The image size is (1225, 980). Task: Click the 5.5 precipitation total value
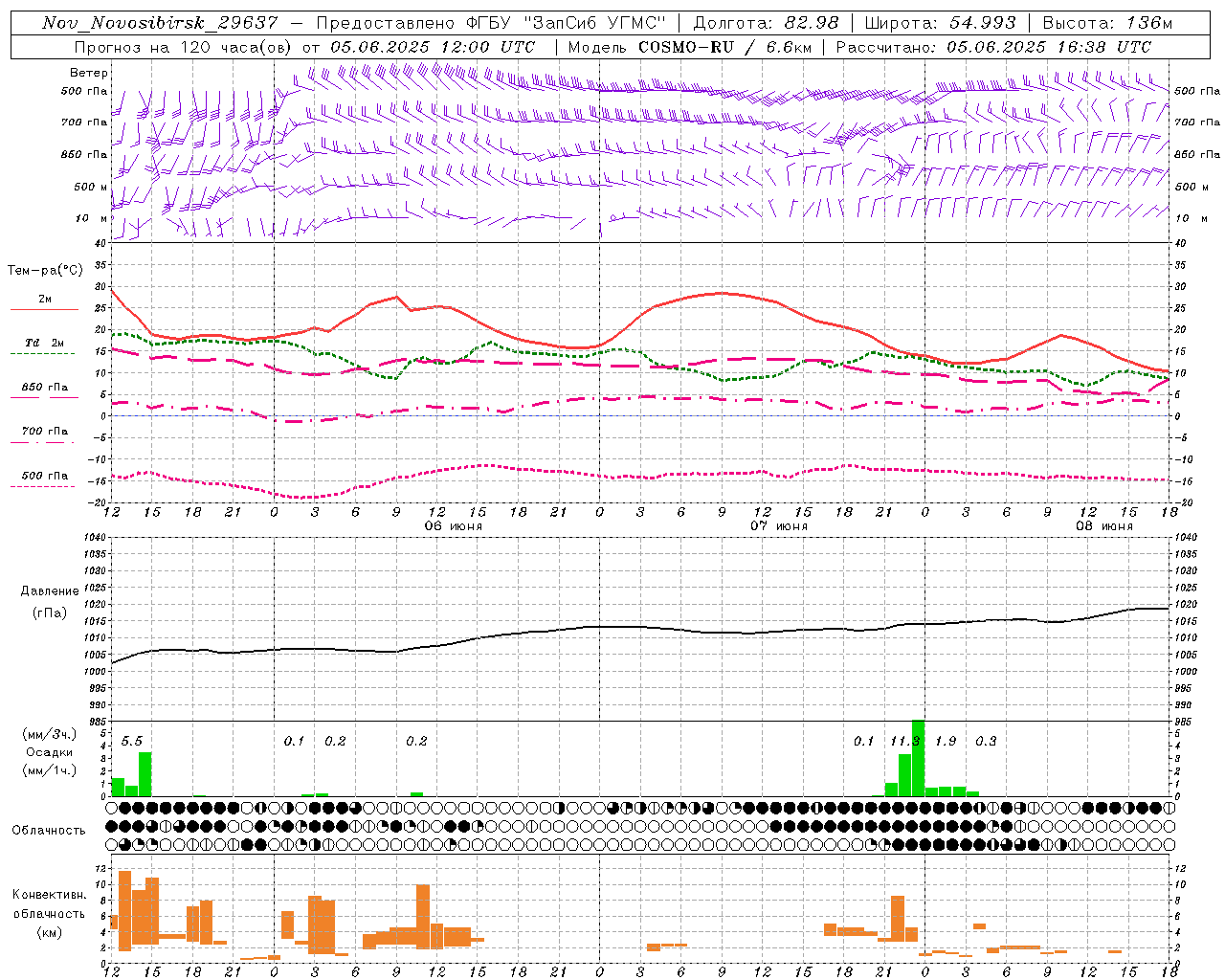132,741
